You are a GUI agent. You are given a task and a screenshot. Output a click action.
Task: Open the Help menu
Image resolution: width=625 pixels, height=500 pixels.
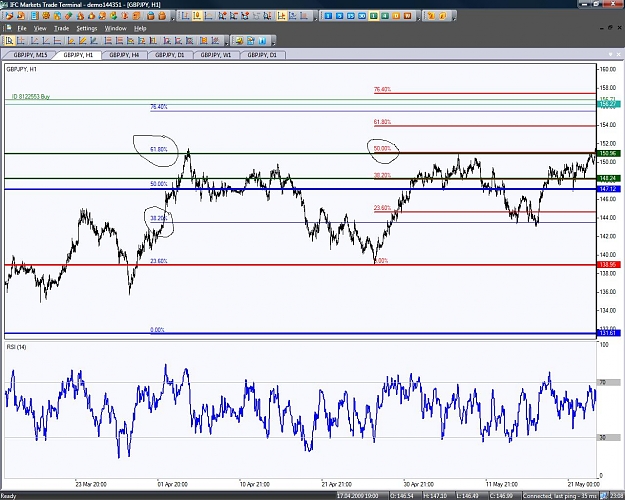click(140, 28)
